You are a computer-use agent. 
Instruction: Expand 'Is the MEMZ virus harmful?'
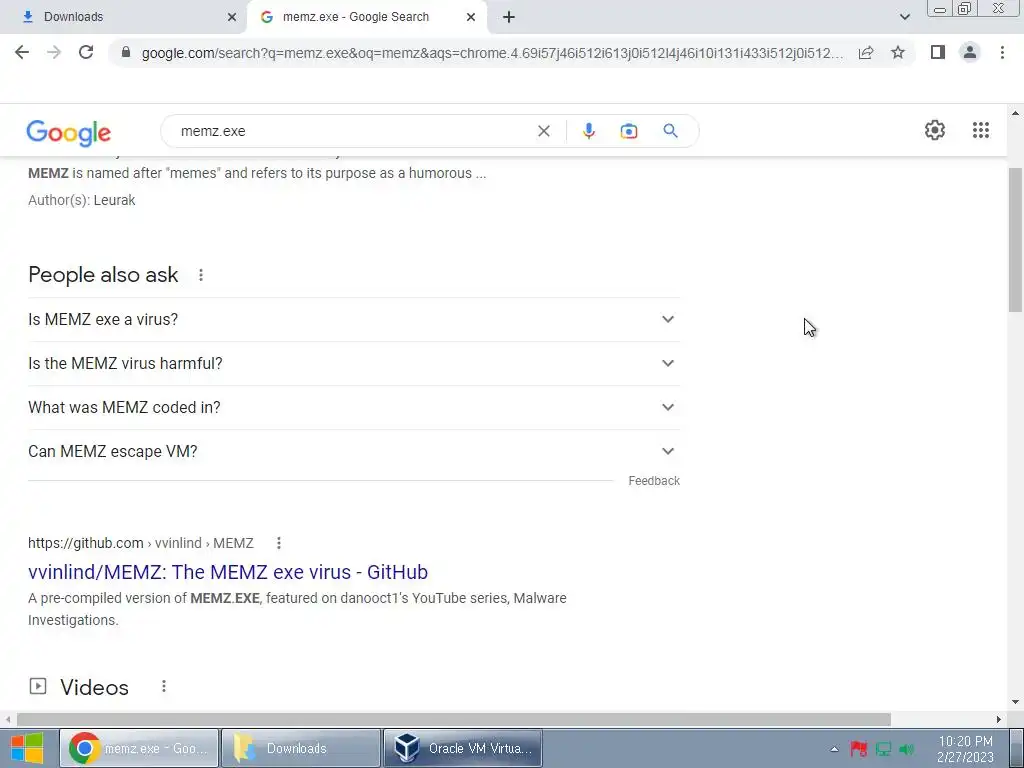coord(354,363)
